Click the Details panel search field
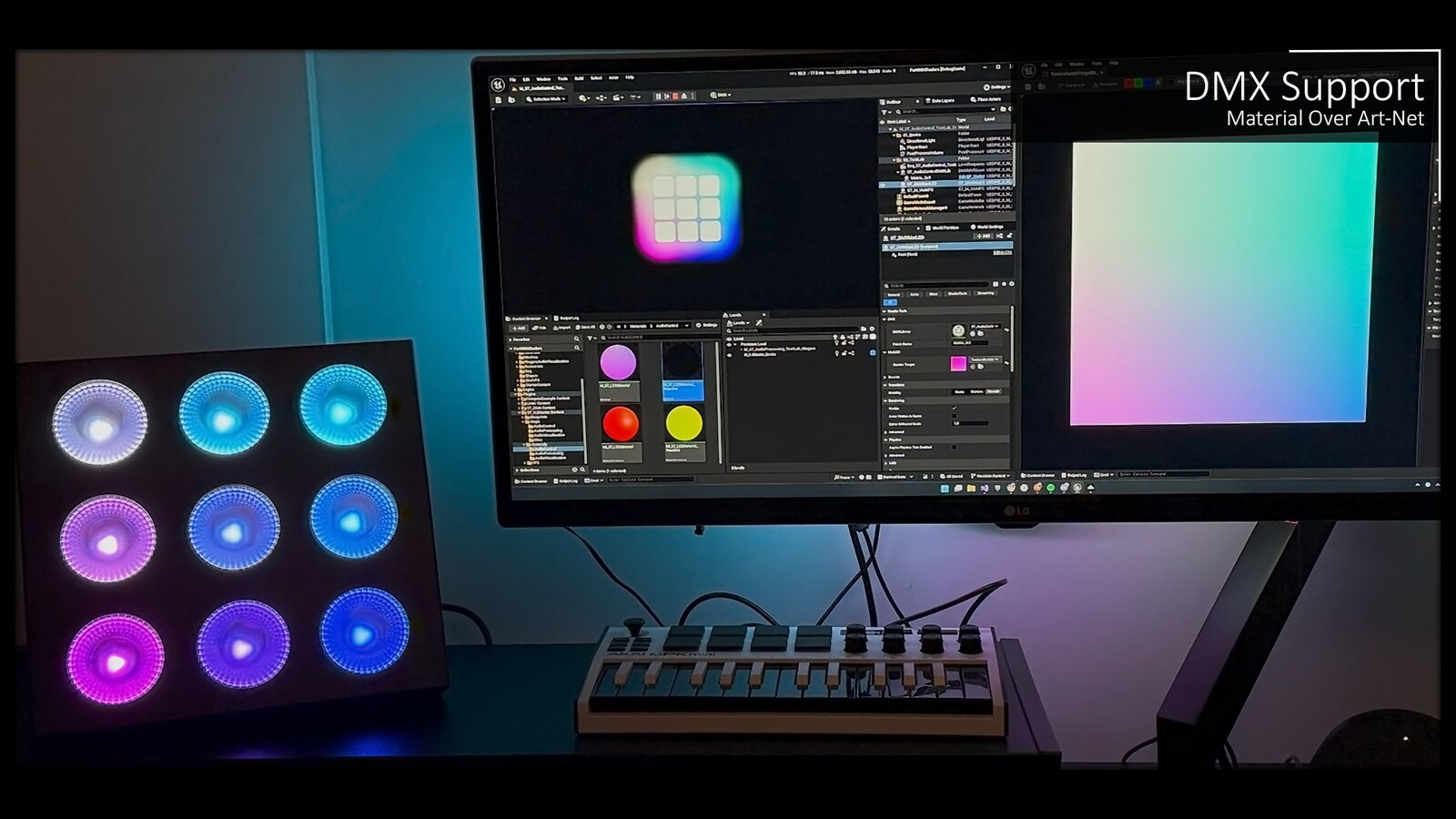Image resolution: width=1456 pixels, height=819 pixels. [937, 286]
